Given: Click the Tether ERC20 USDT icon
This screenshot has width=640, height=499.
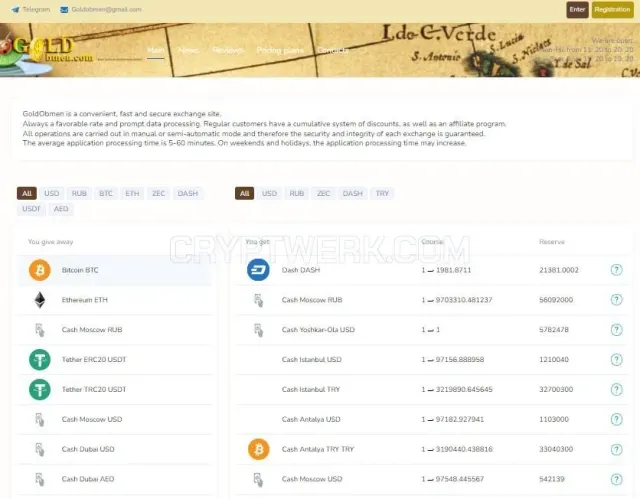Looking at the screenshot, I should [40, 359].
